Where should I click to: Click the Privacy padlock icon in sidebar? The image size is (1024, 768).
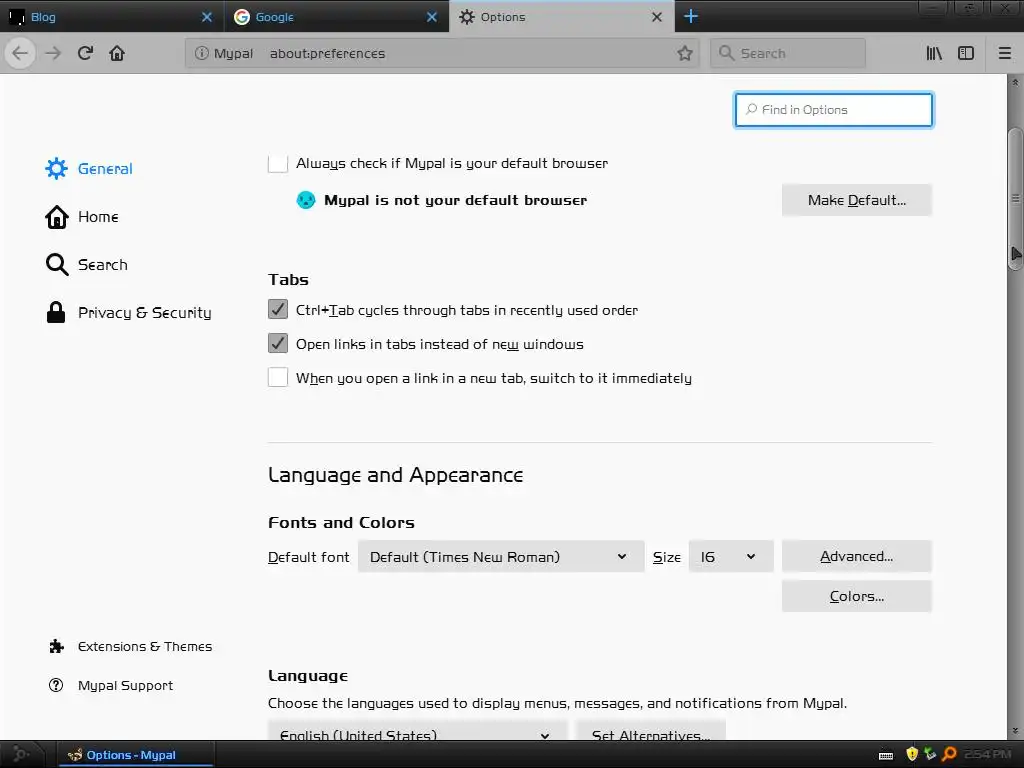click(56, 312)
